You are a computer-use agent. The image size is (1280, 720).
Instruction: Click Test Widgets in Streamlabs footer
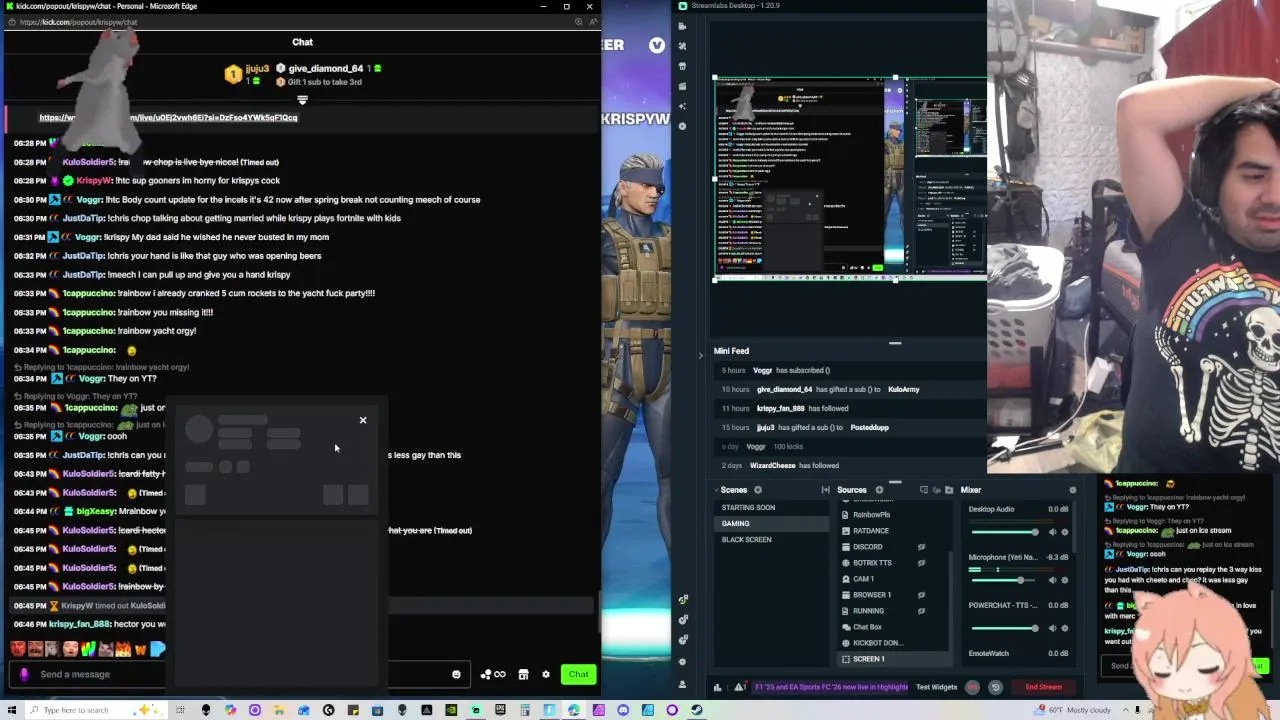(x=936, y=687)
